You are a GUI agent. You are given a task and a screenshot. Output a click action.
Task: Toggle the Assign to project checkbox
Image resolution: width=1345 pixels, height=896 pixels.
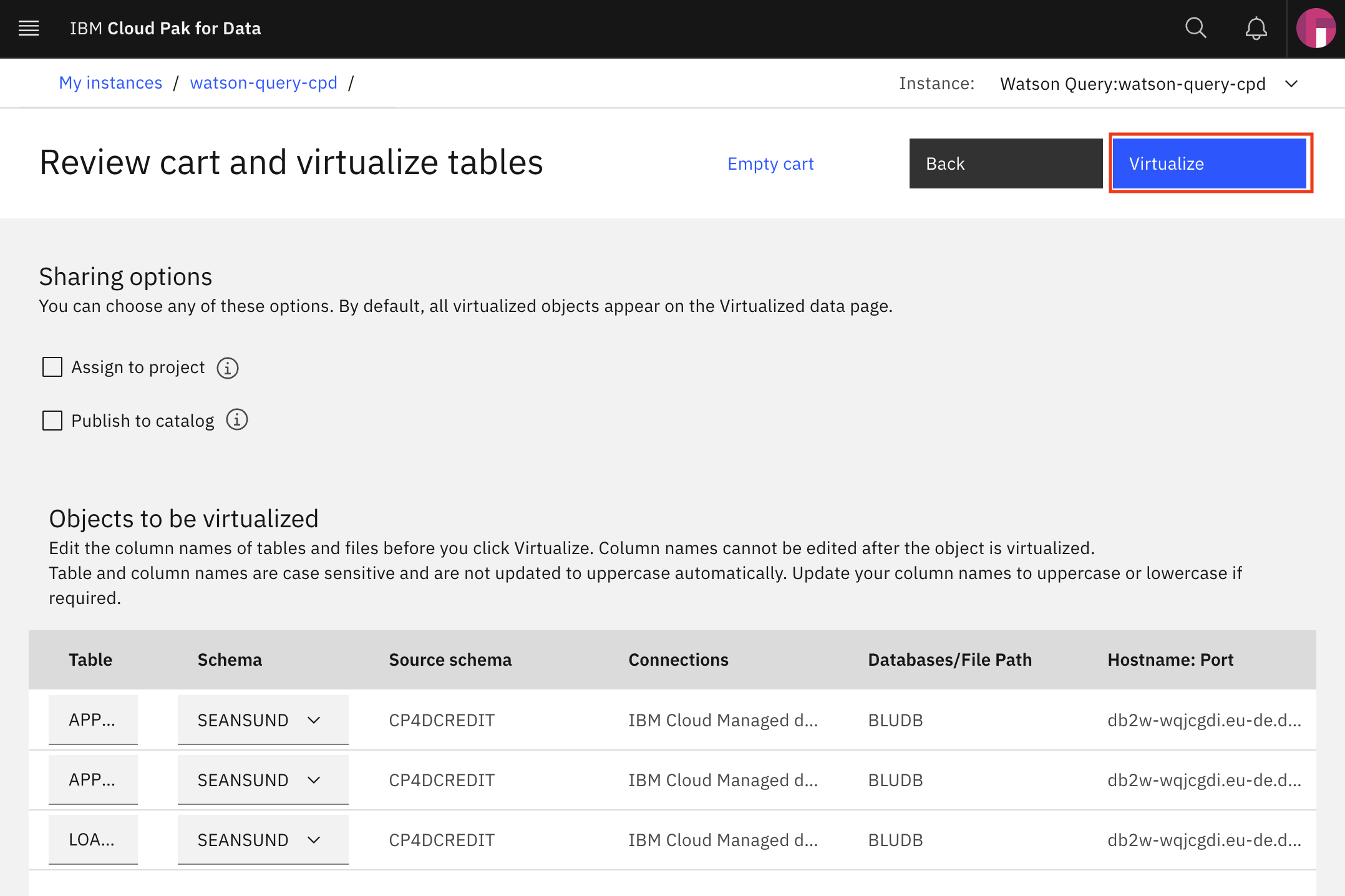51,367
